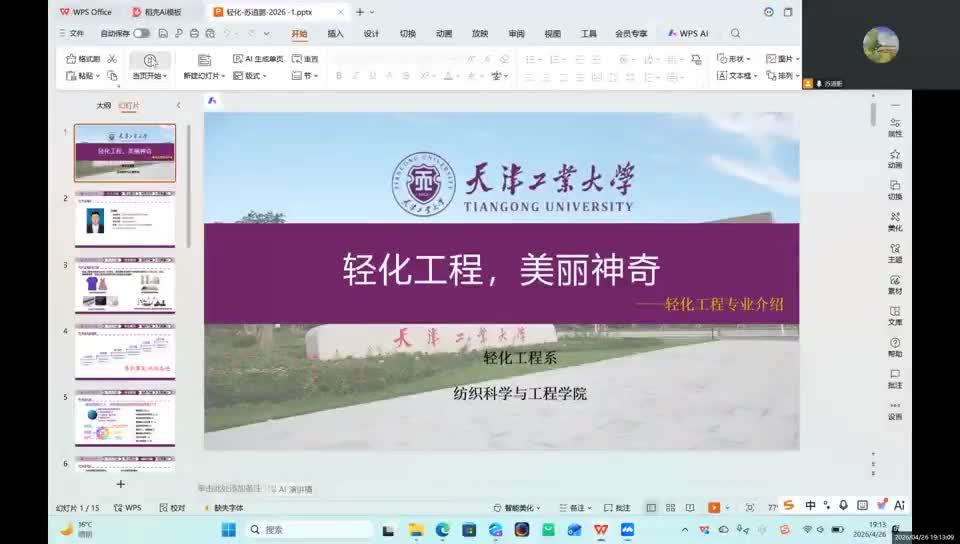Image resolution: width=960 pixels, height=544 pixels.
Task: Open the 主题 panel in right sidebar
Action: tap(894, 253)
